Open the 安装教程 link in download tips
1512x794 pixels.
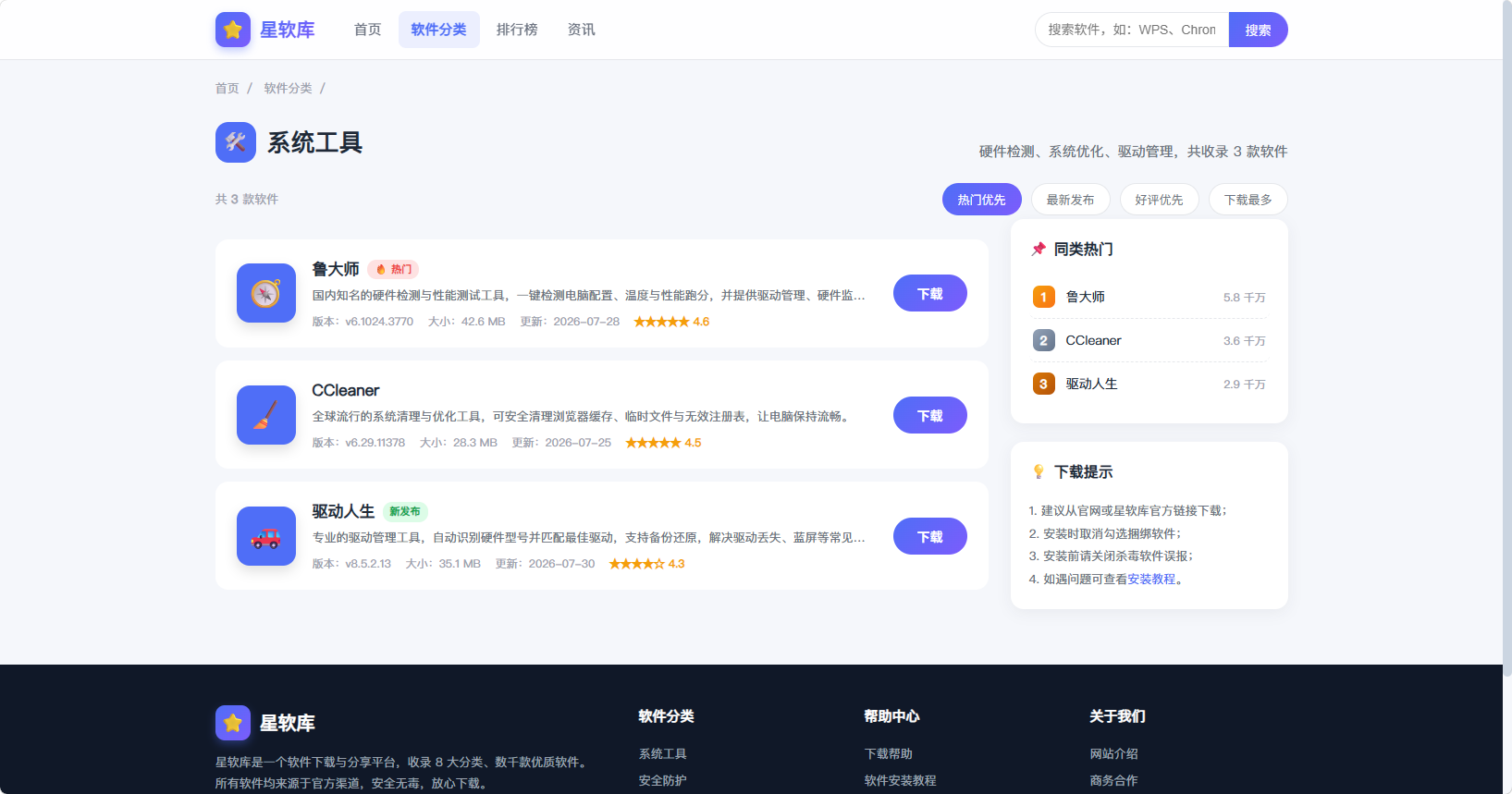tap(1151, 580)
